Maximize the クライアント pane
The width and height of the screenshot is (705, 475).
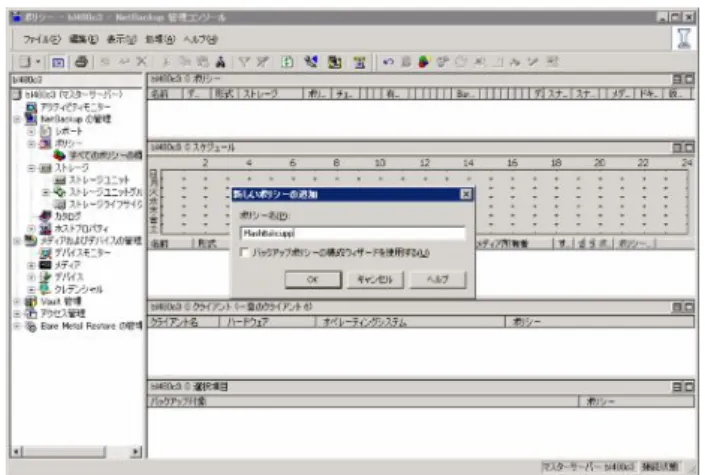coord(689,307)
